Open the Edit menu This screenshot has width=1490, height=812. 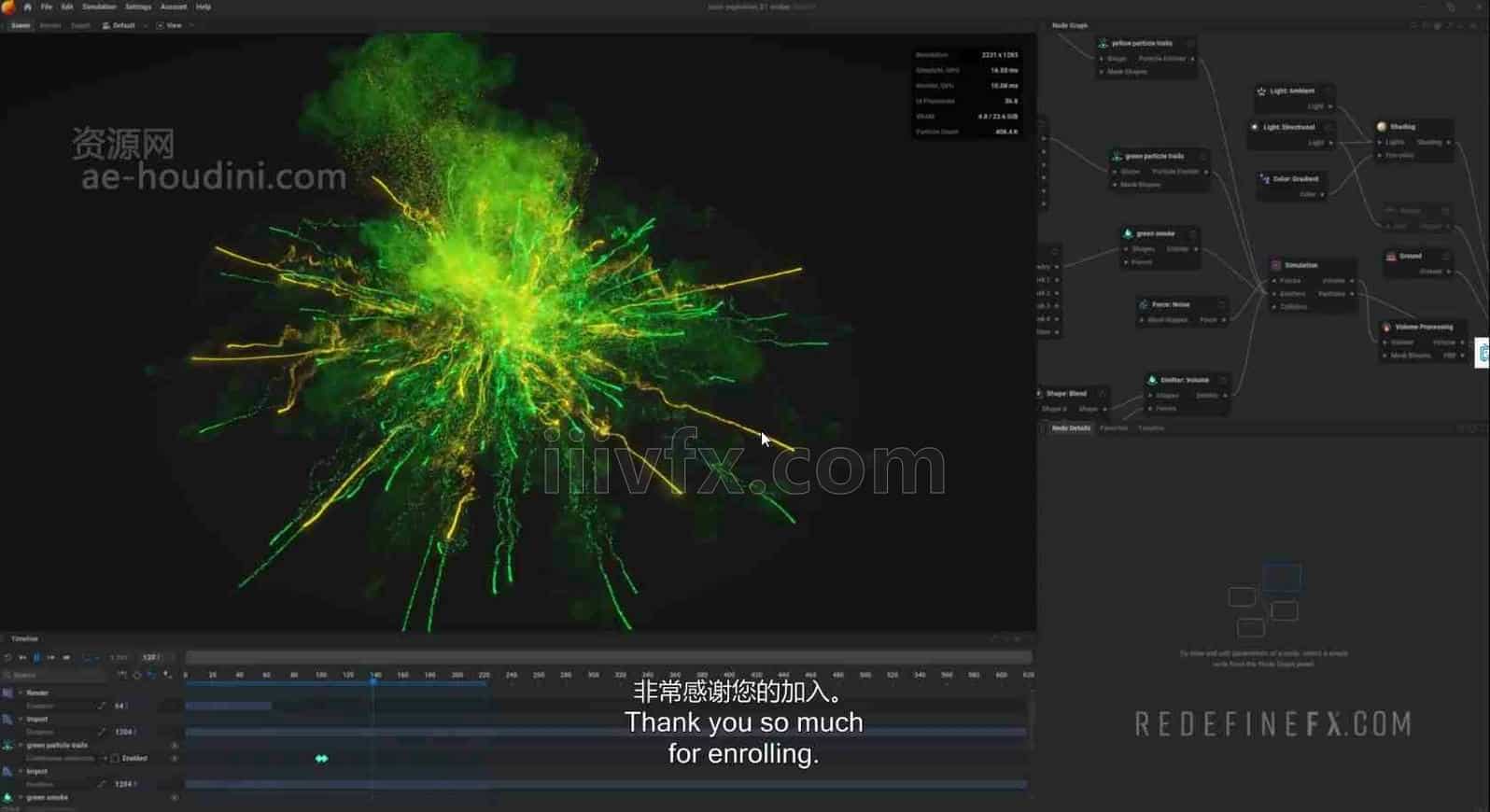pyautogui.click(x=67, y=7)
